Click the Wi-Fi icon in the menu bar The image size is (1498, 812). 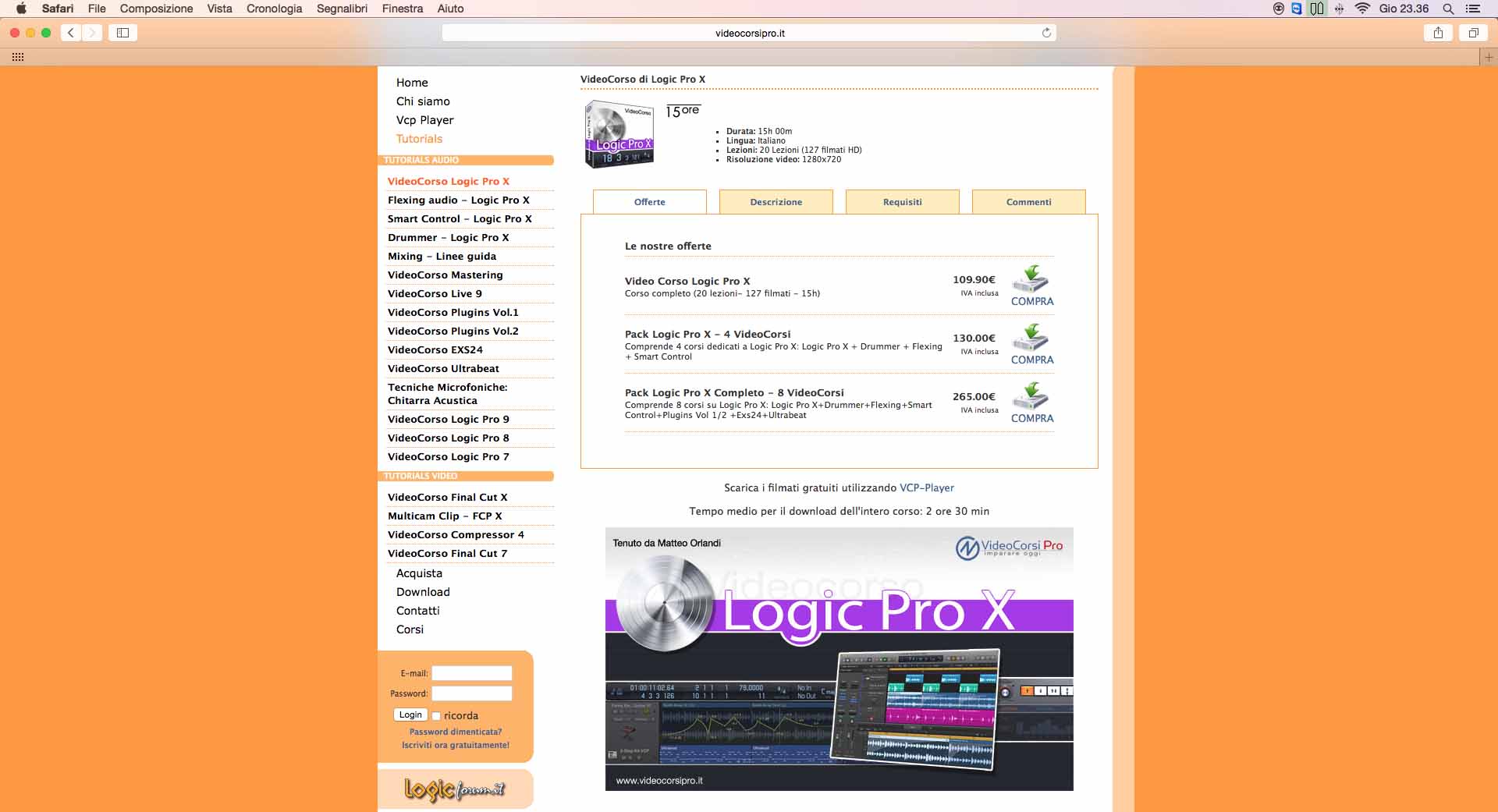tap(1364, 9)
